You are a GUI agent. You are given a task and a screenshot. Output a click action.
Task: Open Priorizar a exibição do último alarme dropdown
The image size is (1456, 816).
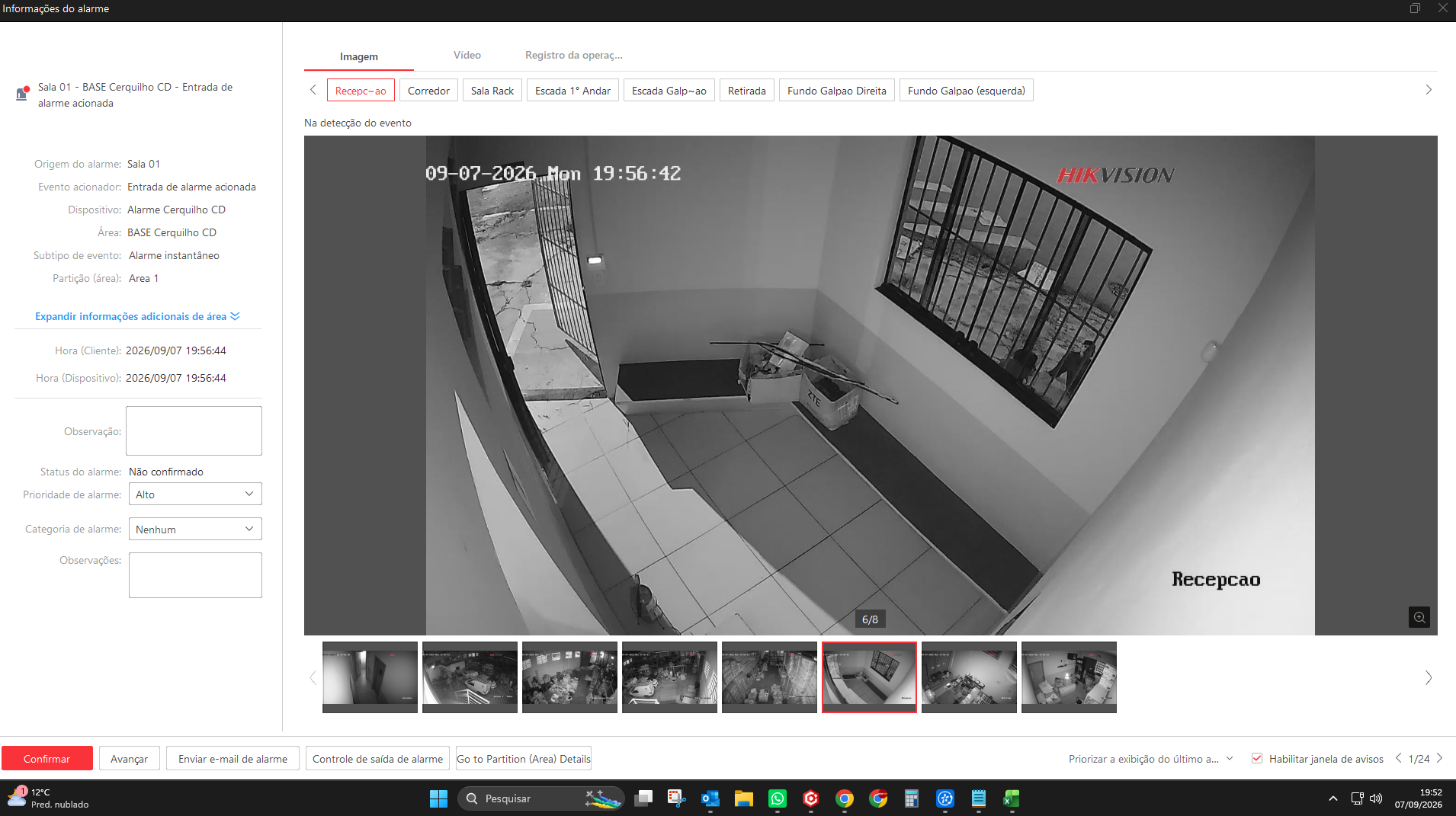tap(1150, 759)
